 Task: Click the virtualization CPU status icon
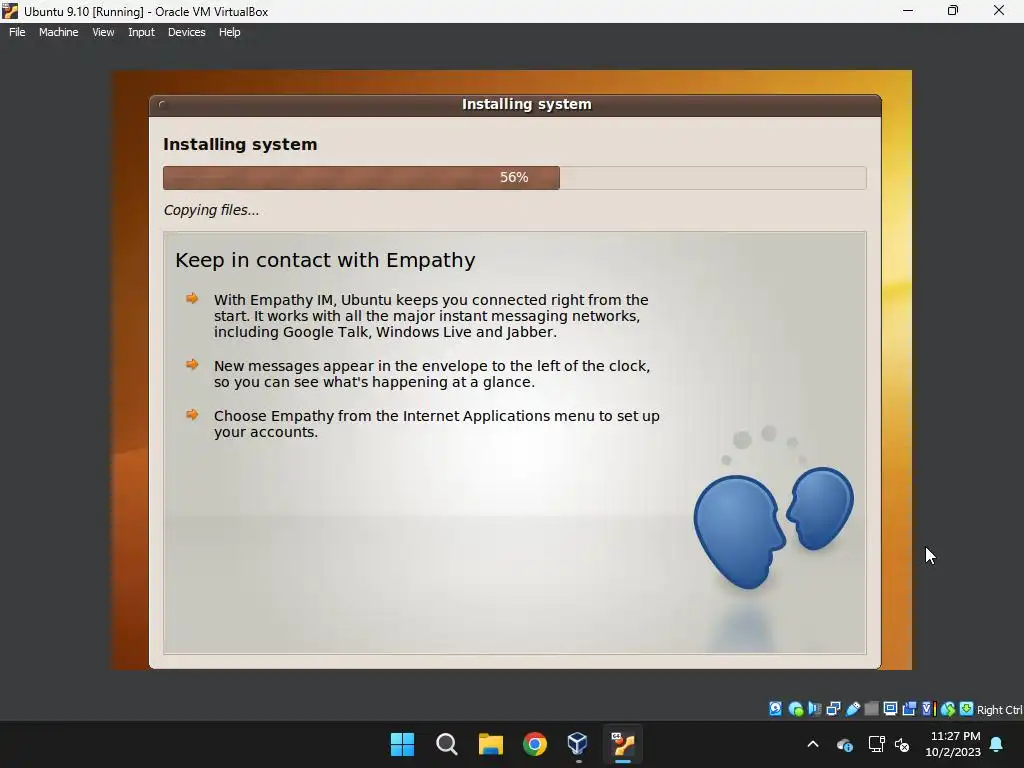pyautogui.click(x=929, y=709)
